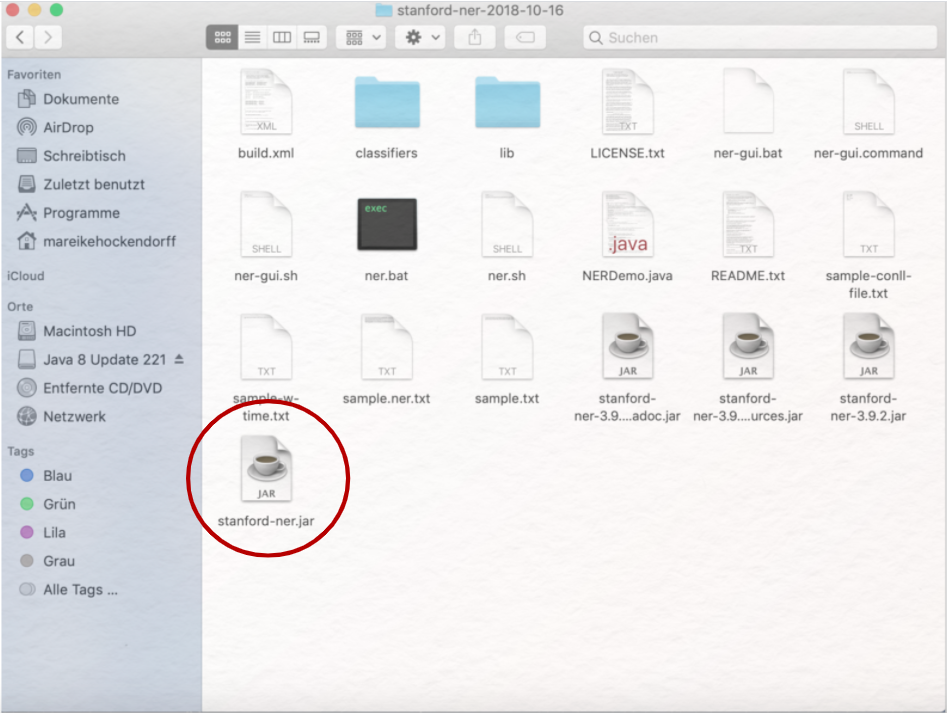Select the stanford-ner.jar icon

pos(266,469)
